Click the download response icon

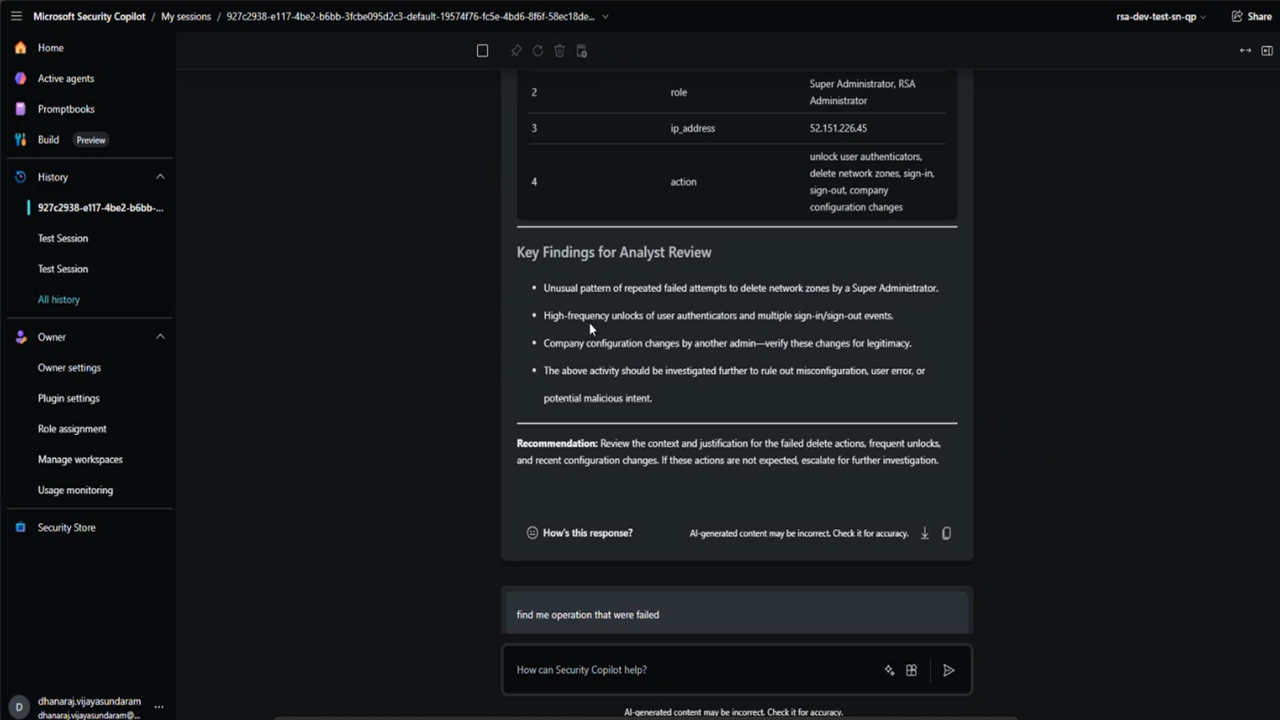coord(924,533)
